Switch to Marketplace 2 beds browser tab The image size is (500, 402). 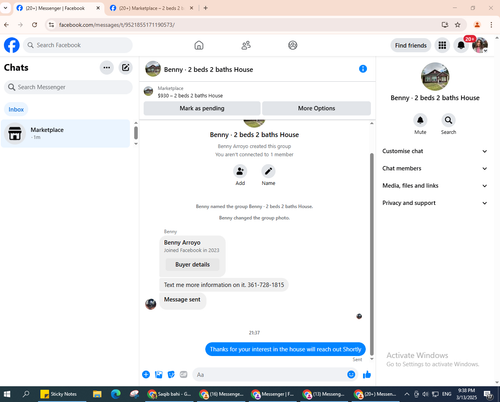click(151, 8)
